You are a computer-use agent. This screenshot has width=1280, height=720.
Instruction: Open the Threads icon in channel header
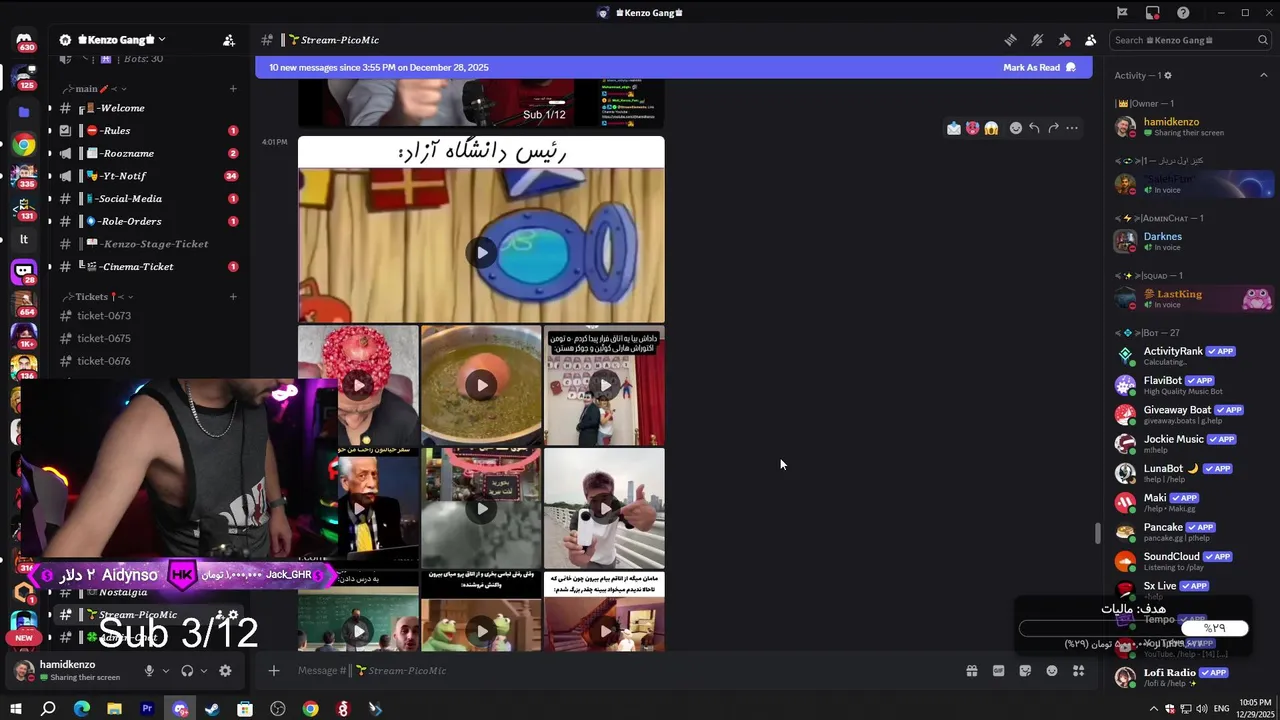pyautogui.click(x=1010, y=40)
